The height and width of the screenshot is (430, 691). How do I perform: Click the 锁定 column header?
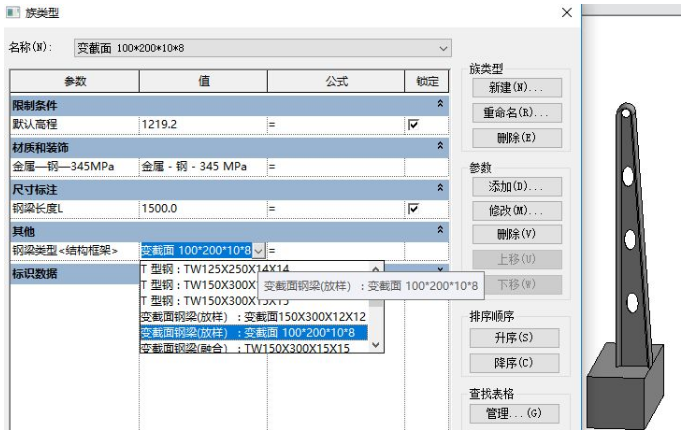point(427,82)
